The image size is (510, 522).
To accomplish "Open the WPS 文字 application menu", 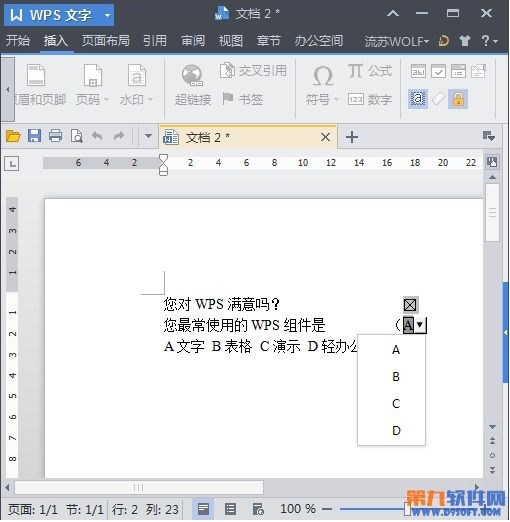I will [59, 15].
